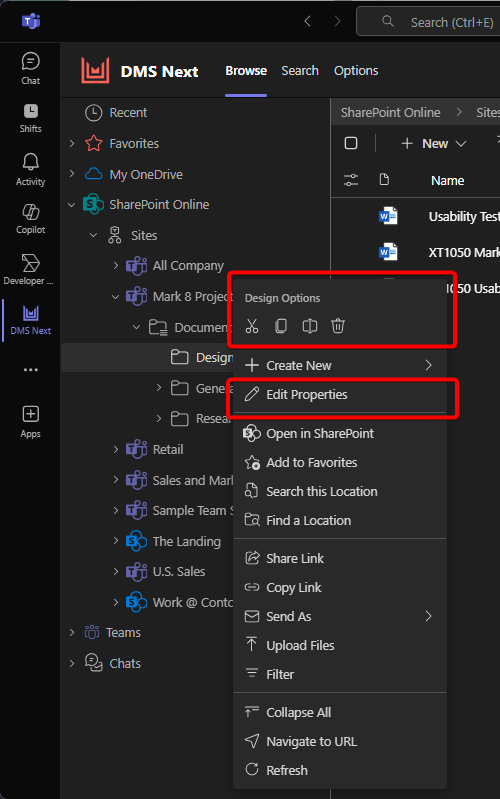500x799 pixels.
Task: Expand the Chats node
Action: pyautogui.click(x=72, y=663)
